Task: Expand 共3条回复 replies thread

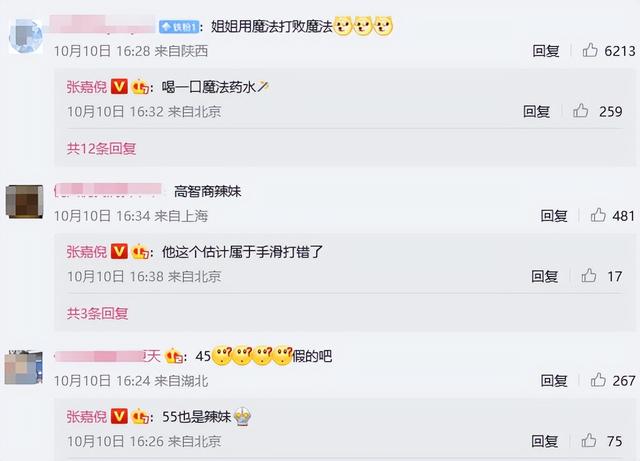Action: point(97,314)
